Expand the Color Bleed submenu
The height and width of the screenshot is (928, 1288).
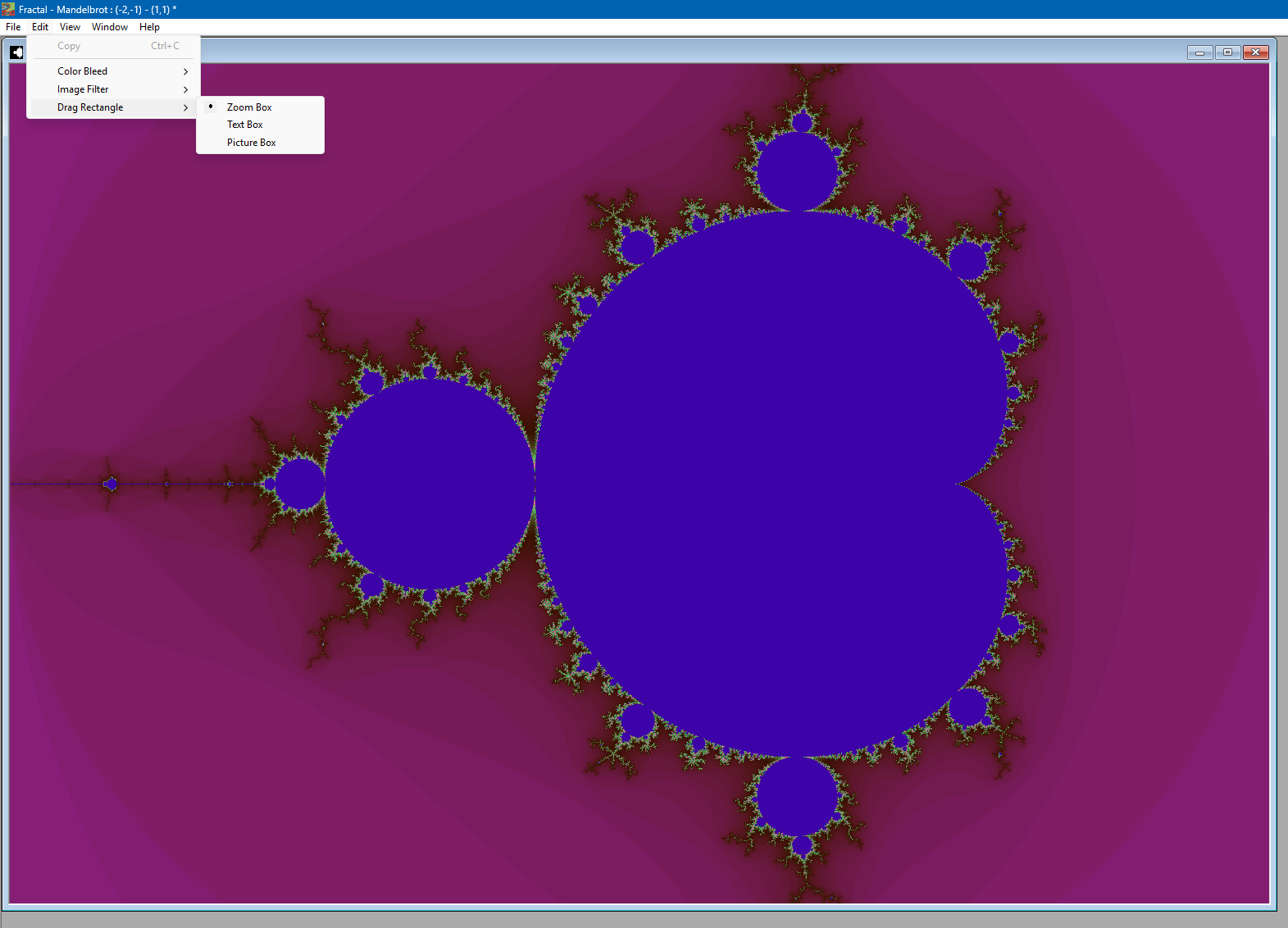tap(114, 71)
